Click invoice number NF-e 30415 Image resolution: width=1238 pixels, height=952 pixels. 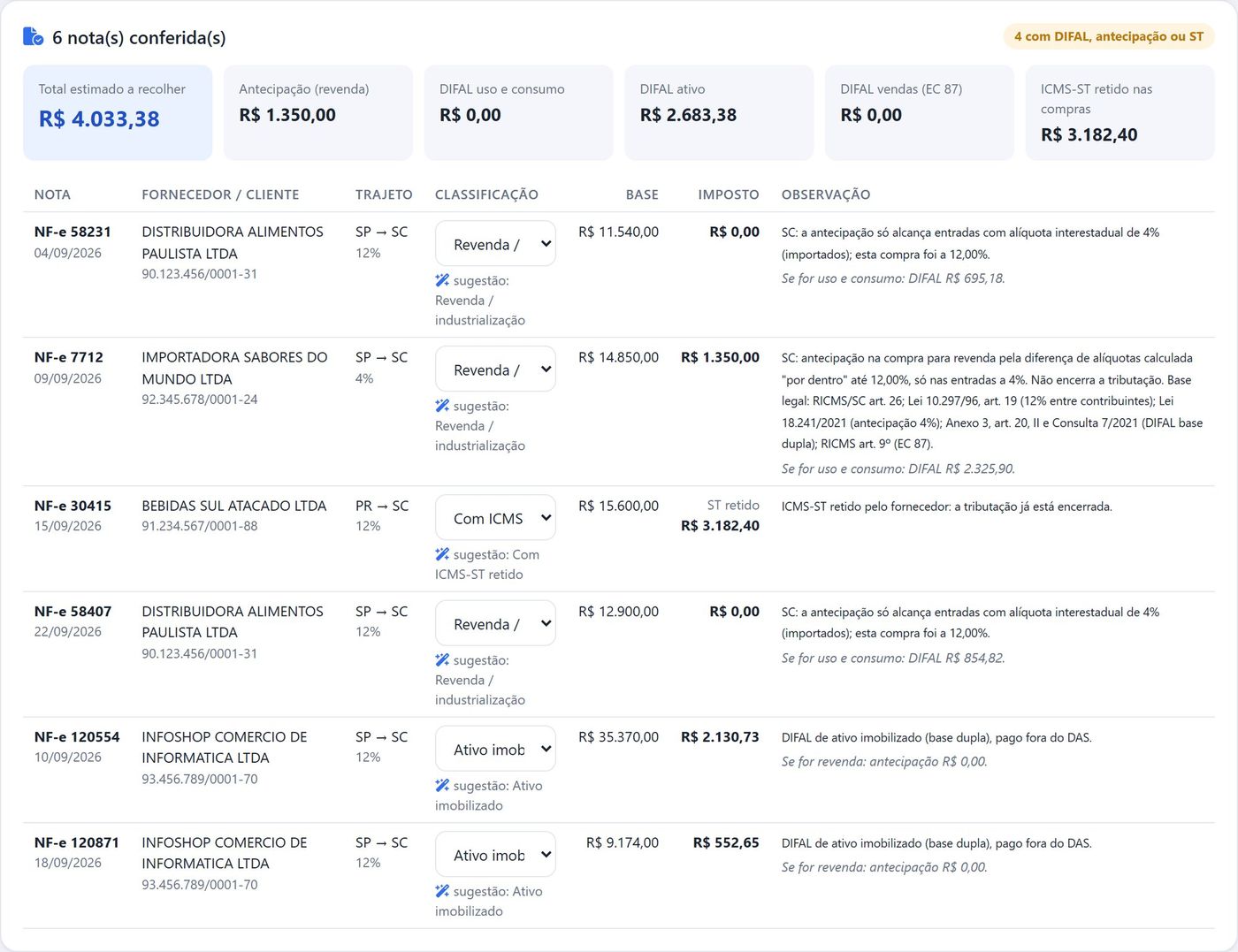pyautogui.click(x=73, y=506)
